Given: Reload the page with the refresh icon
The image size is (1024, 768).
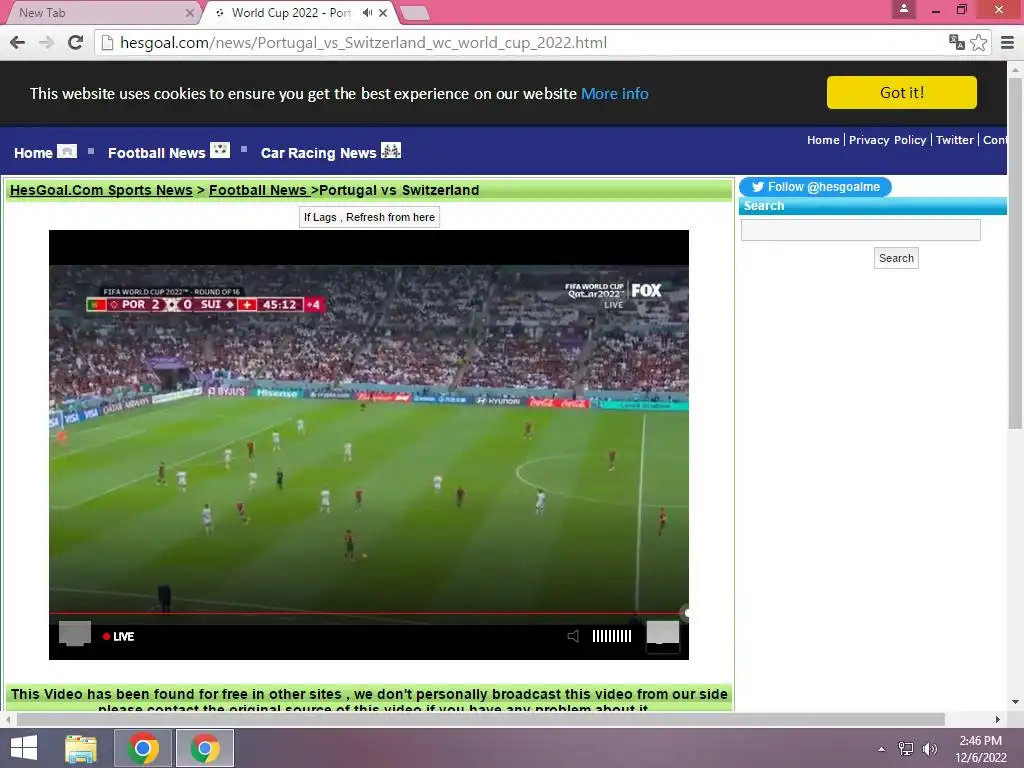Looking at the screenshot, I should 76,42.
